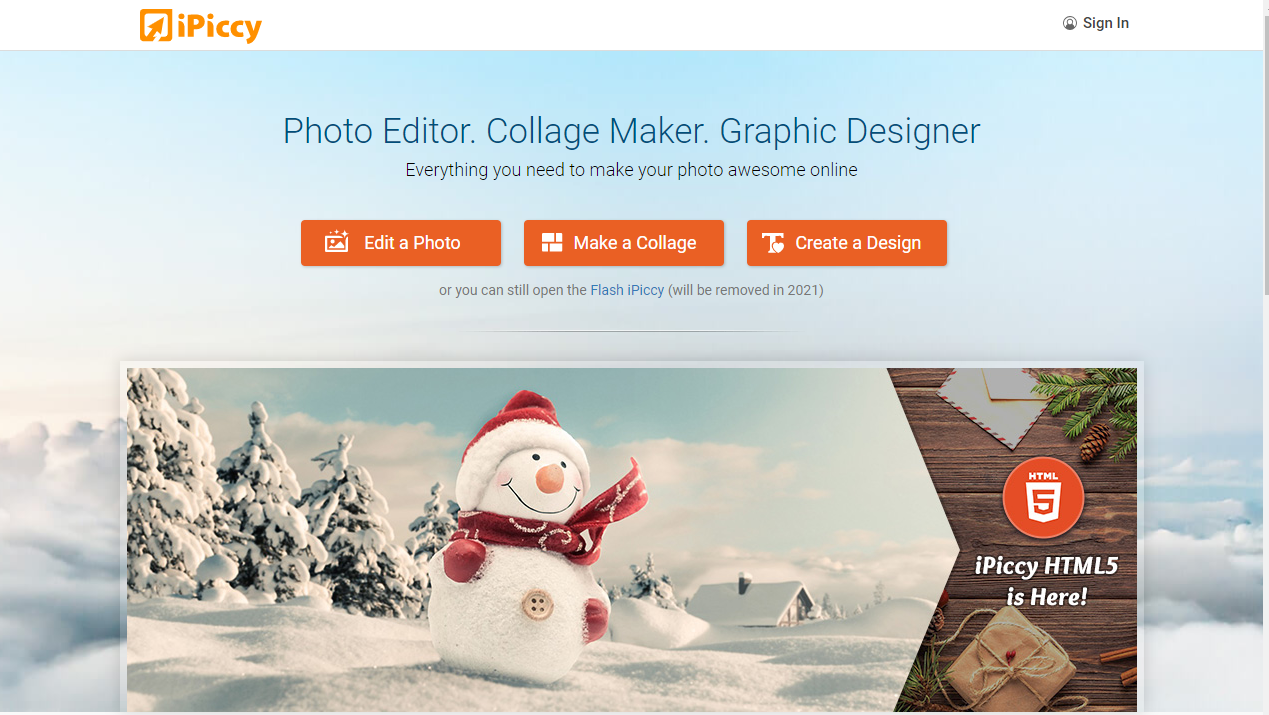Open the Flash iPiccy link
Image resolution: width=1269 pixels, height=715 pixels.
click(x=627, y=290)
